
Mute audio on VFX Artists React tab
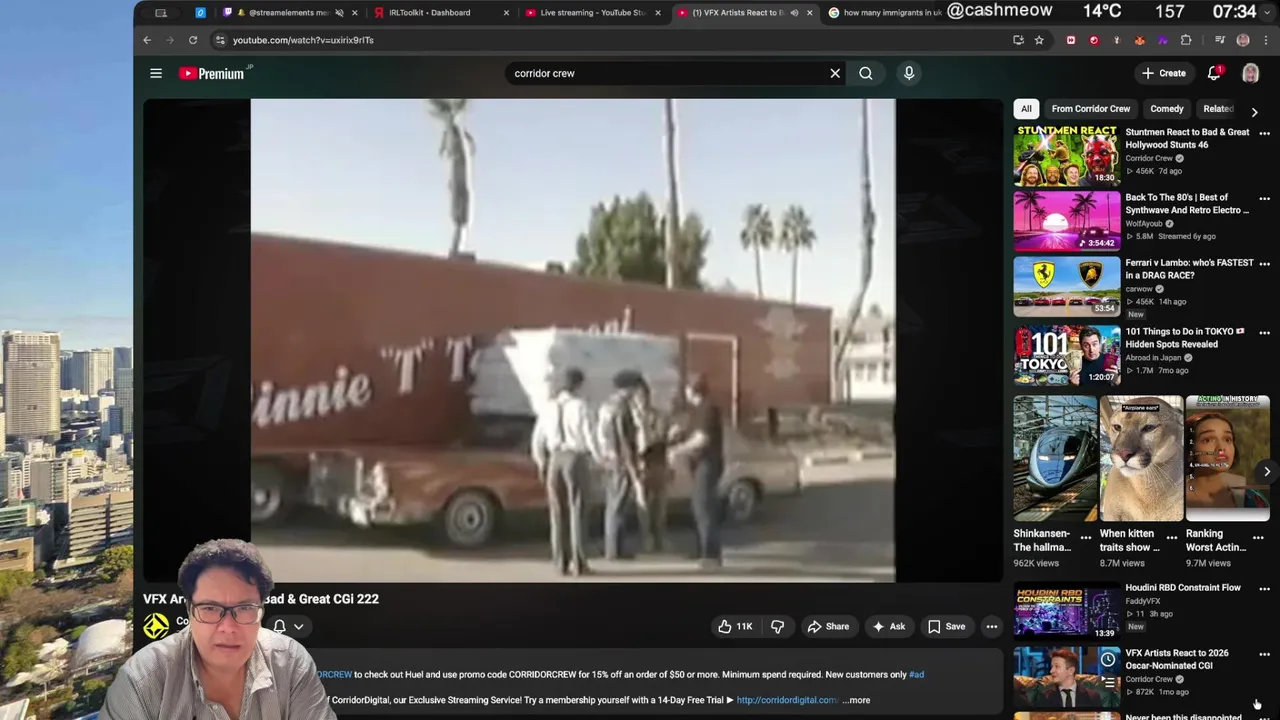click(x=794, y=13)
